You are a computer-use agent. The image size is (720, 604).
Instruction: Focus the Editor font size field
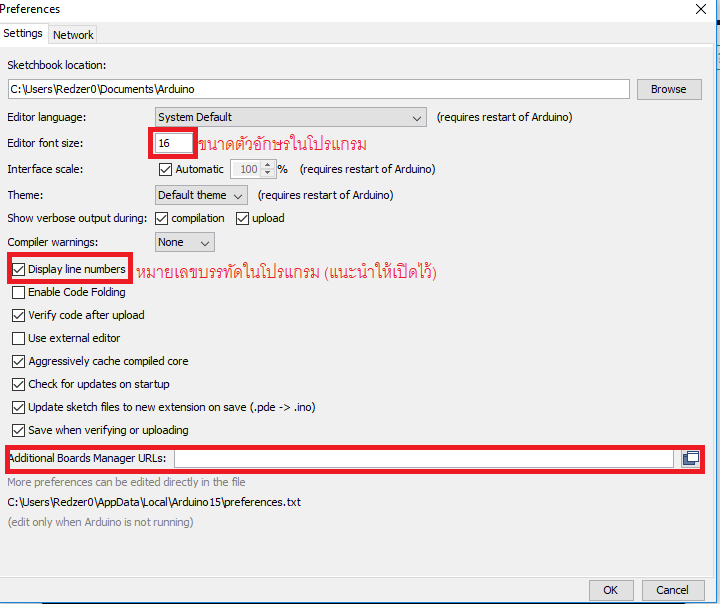pyautogui.click(x=174, y=143)
